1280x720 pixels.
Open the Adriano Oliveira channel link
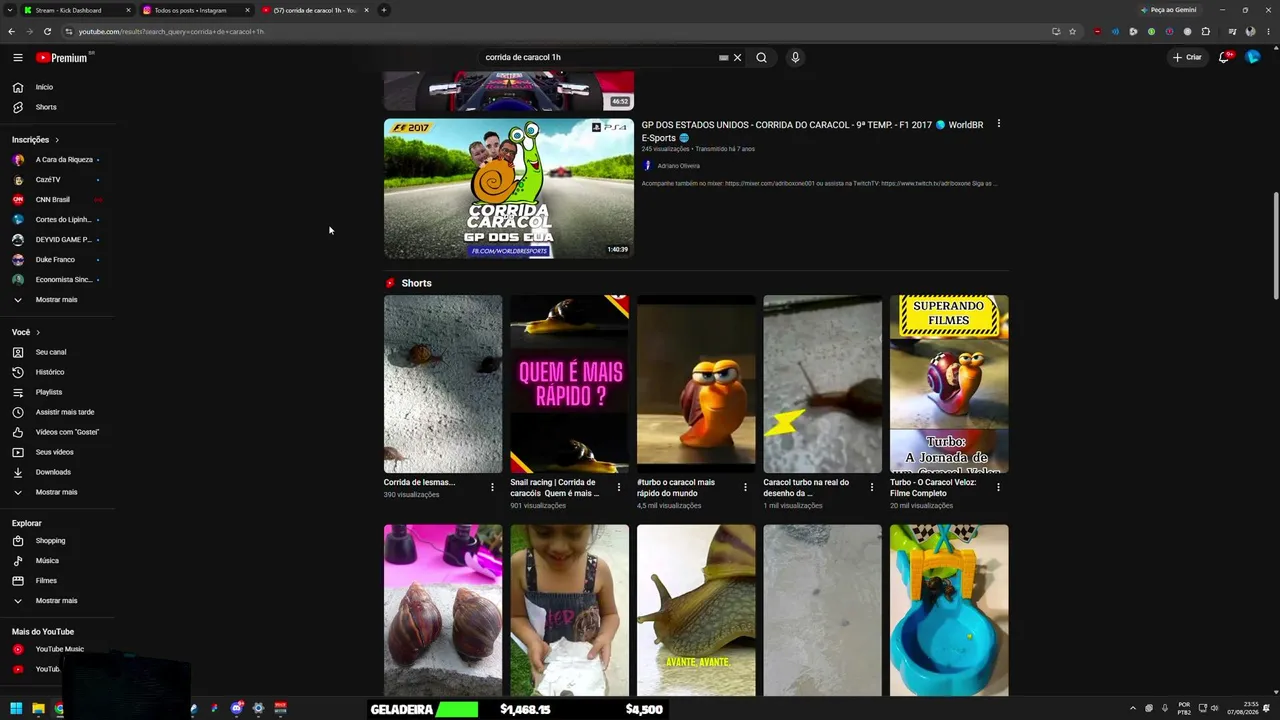[x=678, y=166]
